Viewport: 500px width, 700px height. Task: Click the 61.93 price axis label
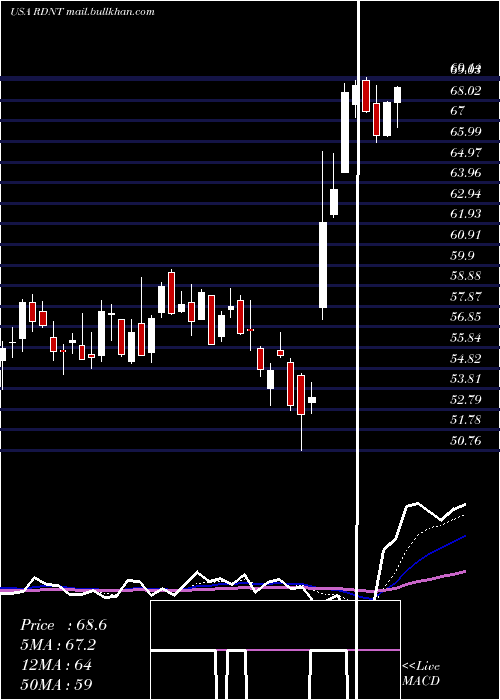pyautogui.click(x=466, y=213)
